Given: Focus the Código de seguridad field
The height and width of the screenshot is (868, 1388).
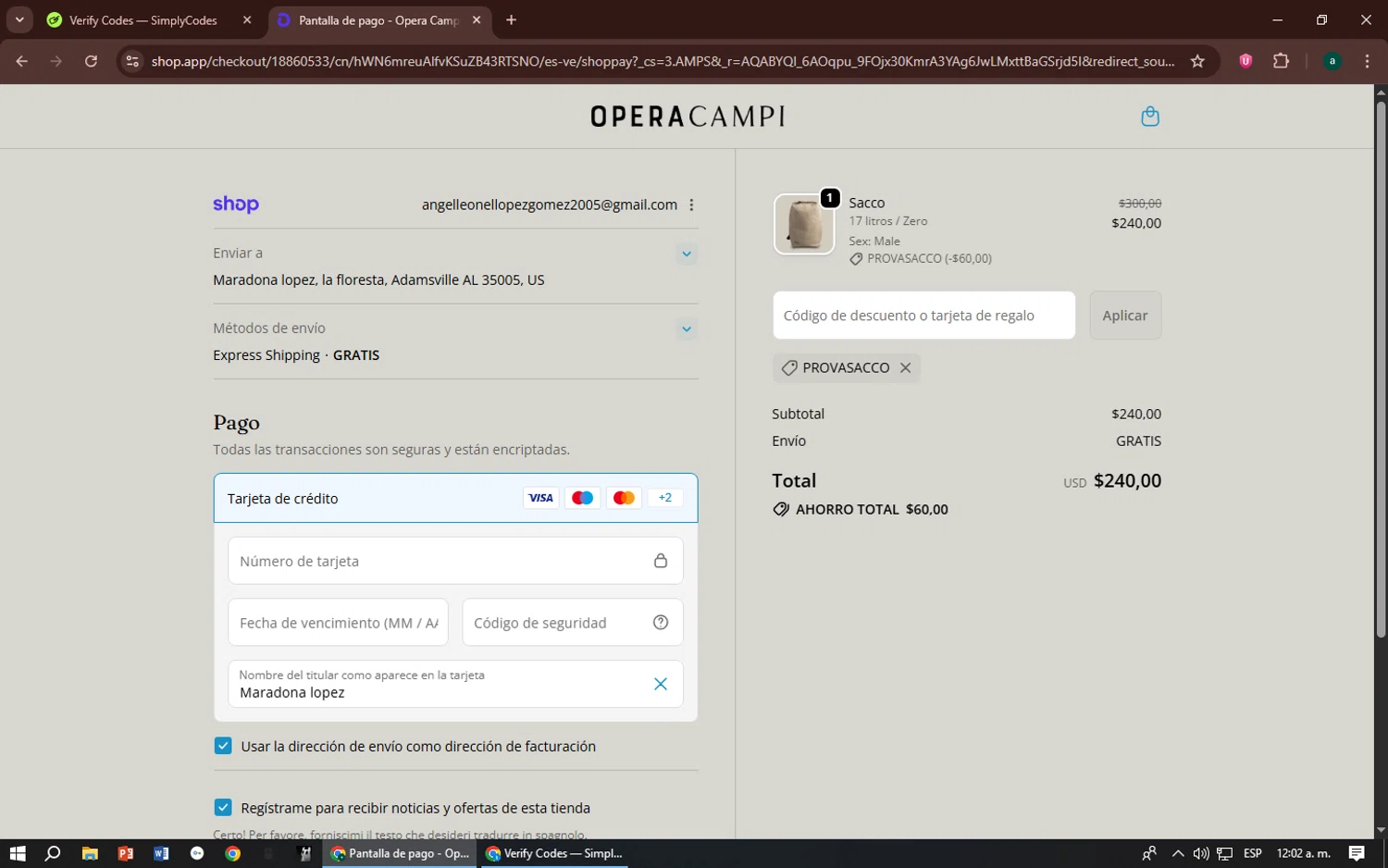Looking at the screenshot, I should tap(573, 623).
